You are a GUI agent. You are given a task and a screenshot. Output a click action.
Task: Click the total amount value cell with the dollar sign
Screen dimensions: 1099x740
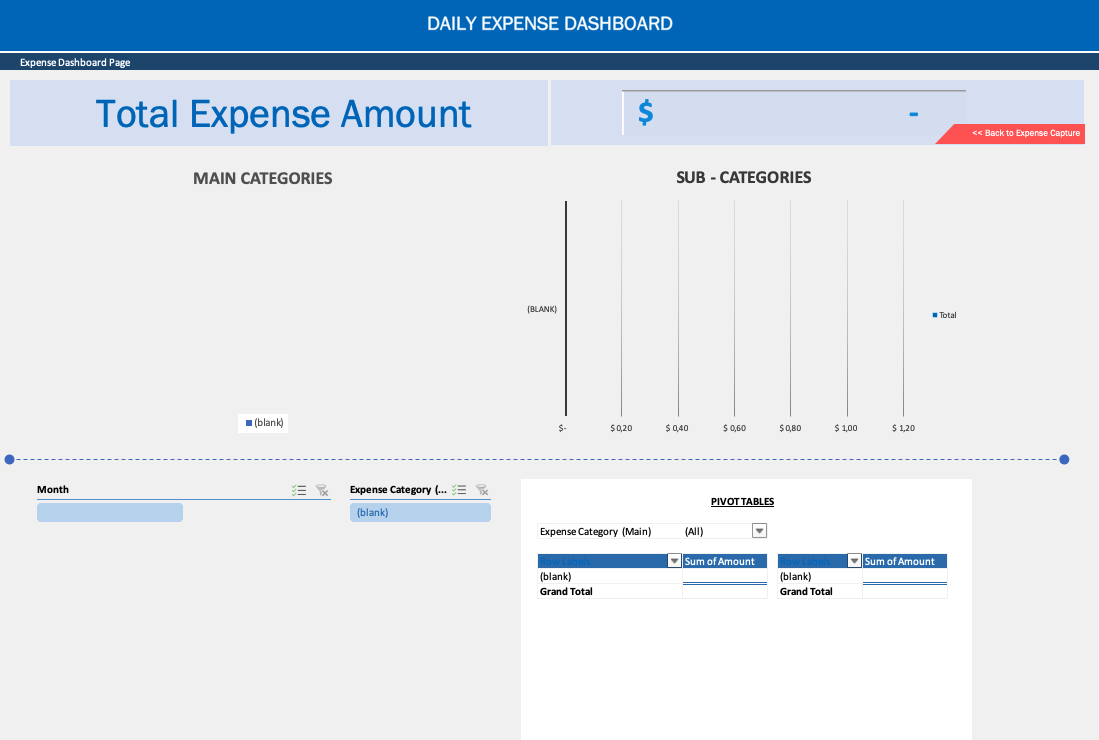tap(794, 113)
